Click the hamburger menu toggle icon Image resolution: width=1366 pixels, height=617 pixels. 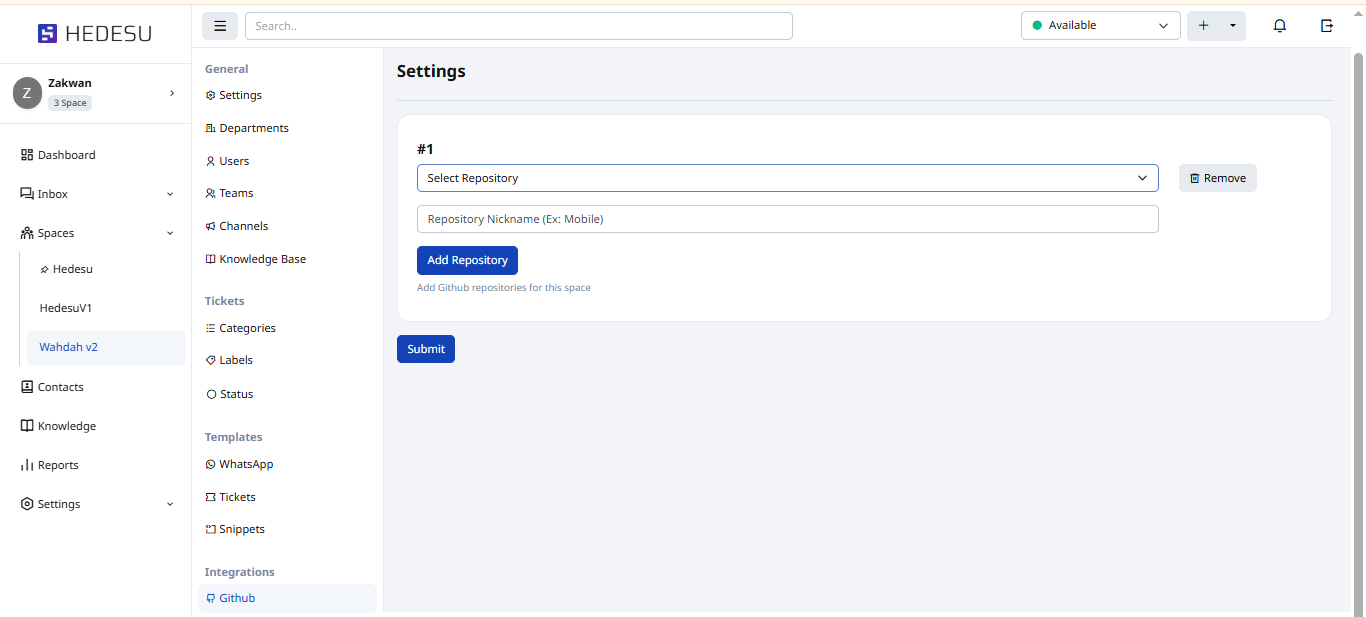[x=220, y=26]
